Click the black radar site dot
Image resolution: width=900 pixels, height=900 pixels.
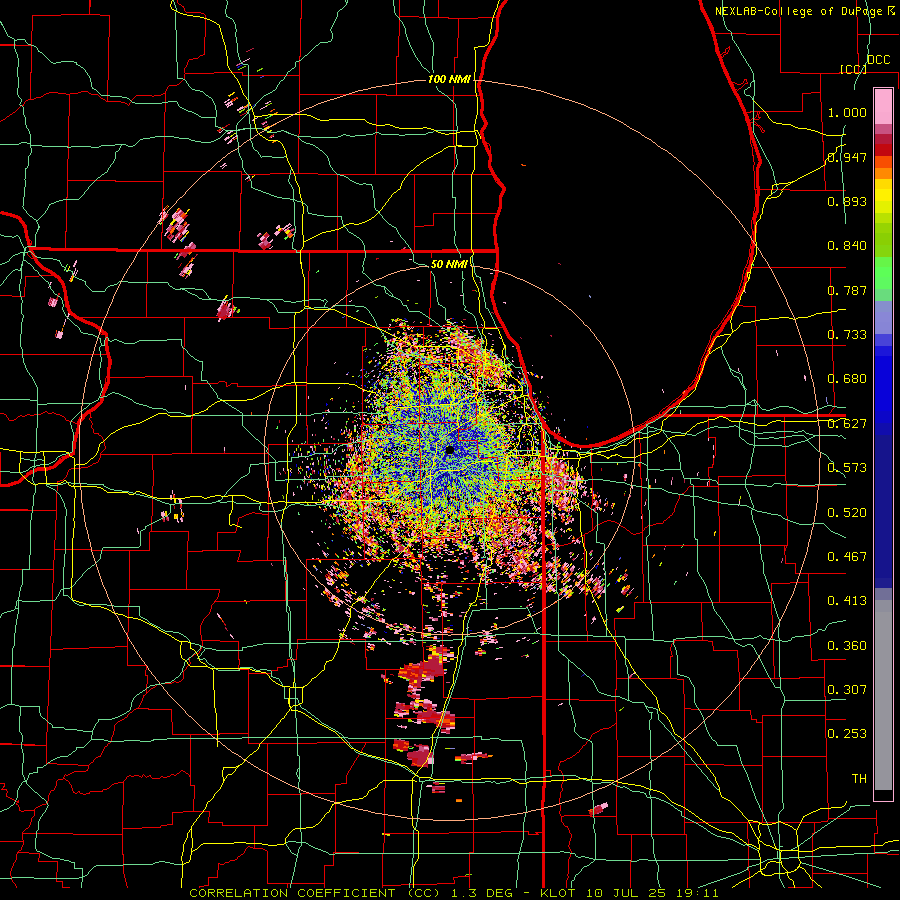click(450, 450)
